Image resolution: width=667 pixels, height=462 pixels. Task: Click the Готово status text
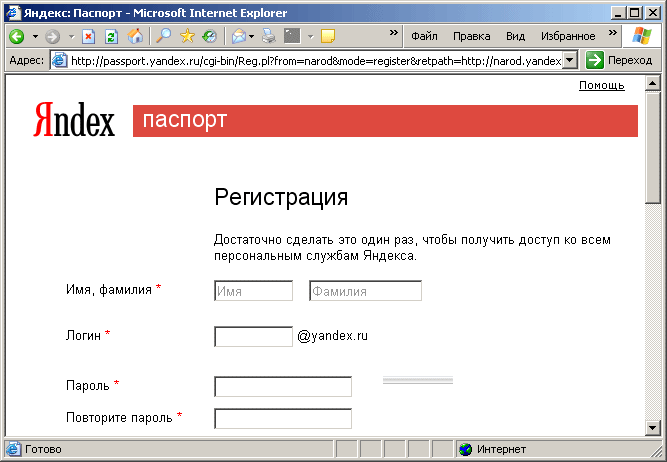coord(43,449)
